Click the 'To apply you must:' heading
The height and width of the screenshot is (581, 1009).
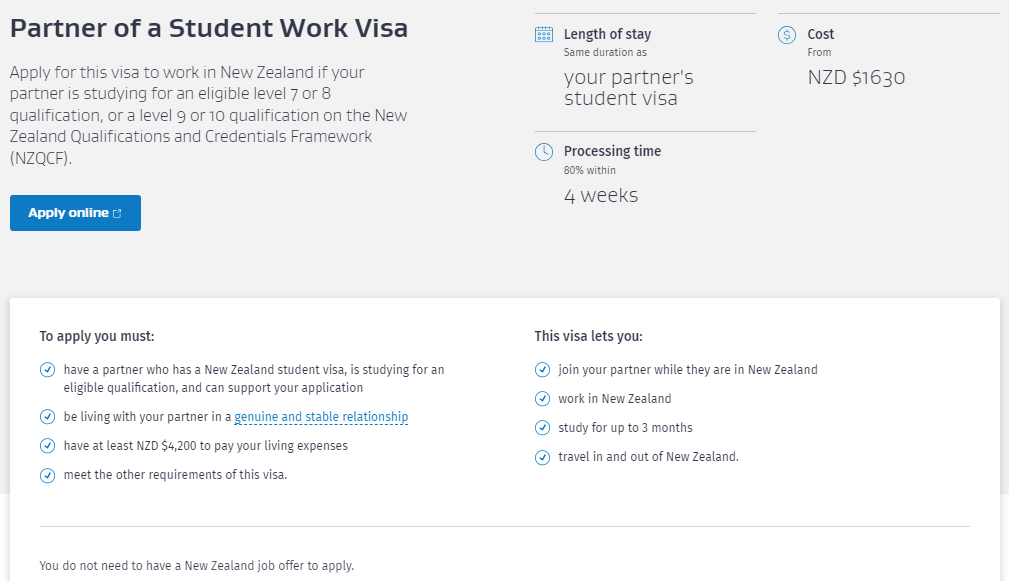tap(97, 336)
